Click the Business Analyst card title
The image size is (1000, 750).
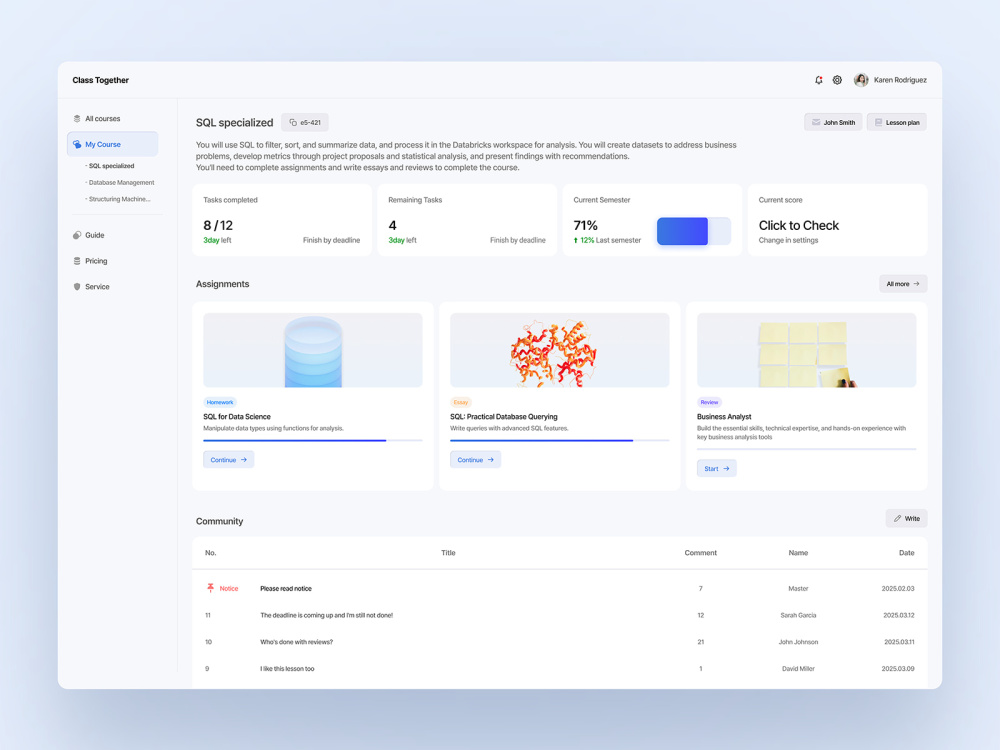coord(724,416)
